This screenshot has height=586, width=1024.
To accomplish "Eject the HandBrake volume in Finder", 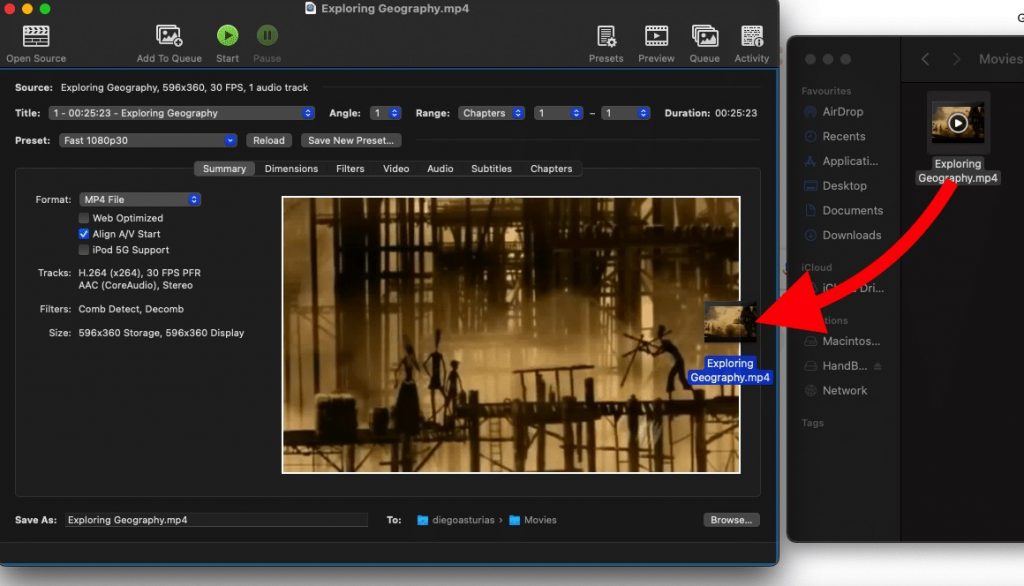I will pyautogui.click(x=878, y=366).
